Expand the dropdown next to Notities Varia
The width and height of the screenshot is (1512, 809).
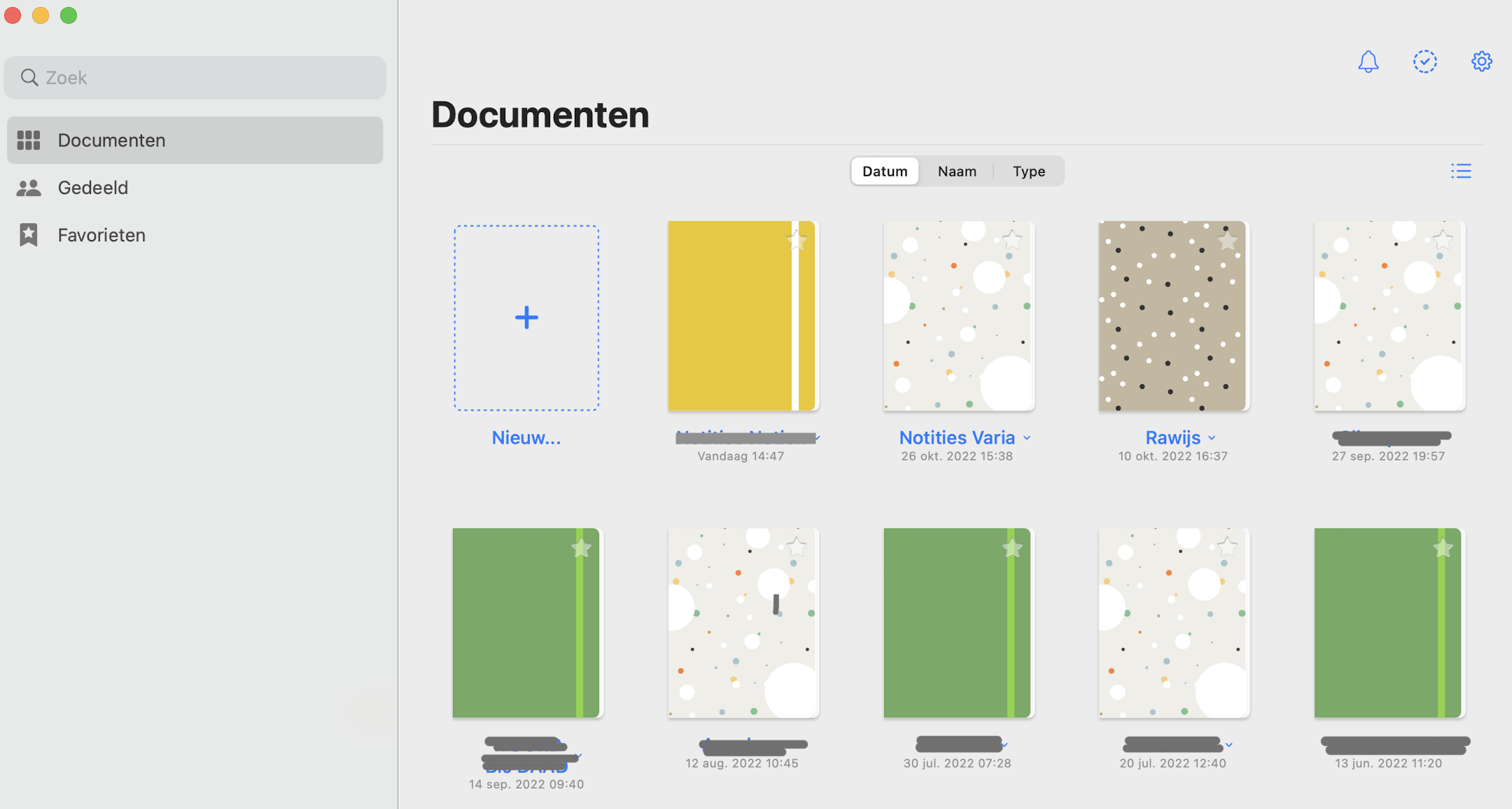1026,437
